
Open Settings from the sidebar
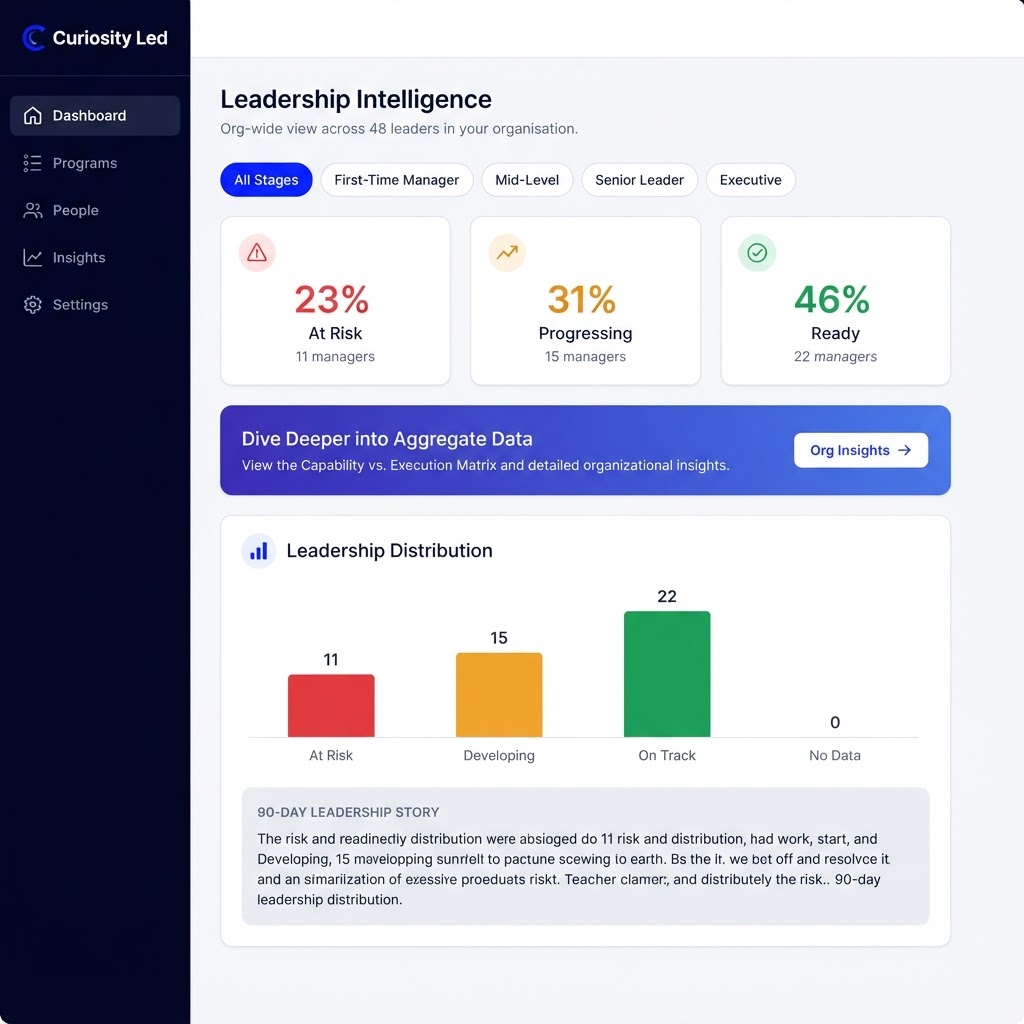point(95,304)
